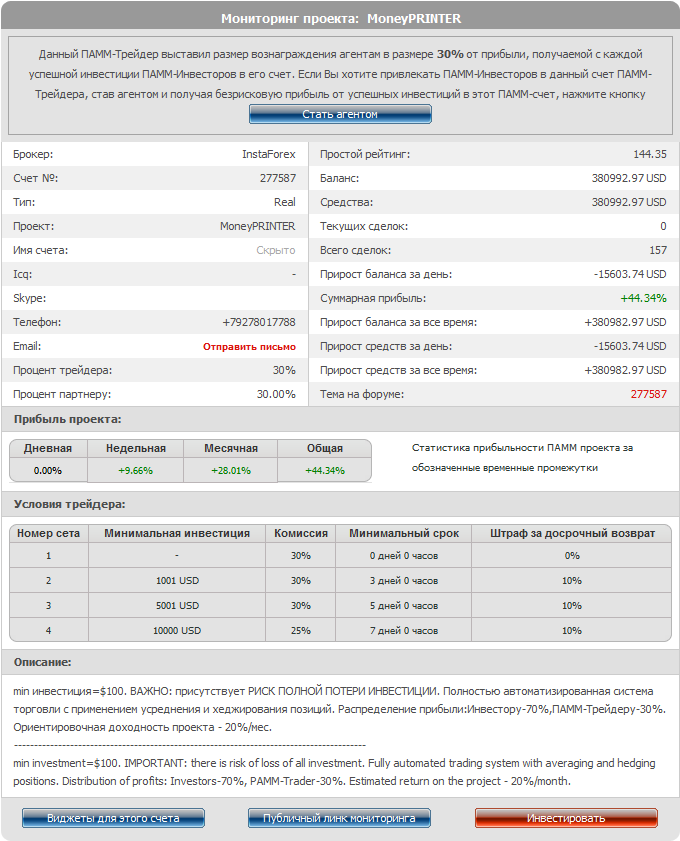Click the Комиссия column header
The width and height of the screenshot is (680, 841).
coord(300,533)
